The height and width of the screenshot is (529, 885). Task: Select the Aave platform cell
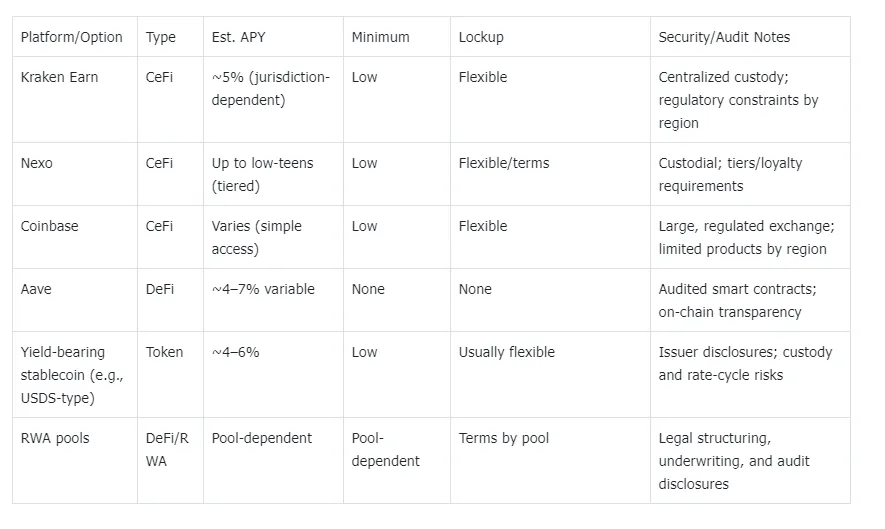pyautogui.click(x=35, y=289)
